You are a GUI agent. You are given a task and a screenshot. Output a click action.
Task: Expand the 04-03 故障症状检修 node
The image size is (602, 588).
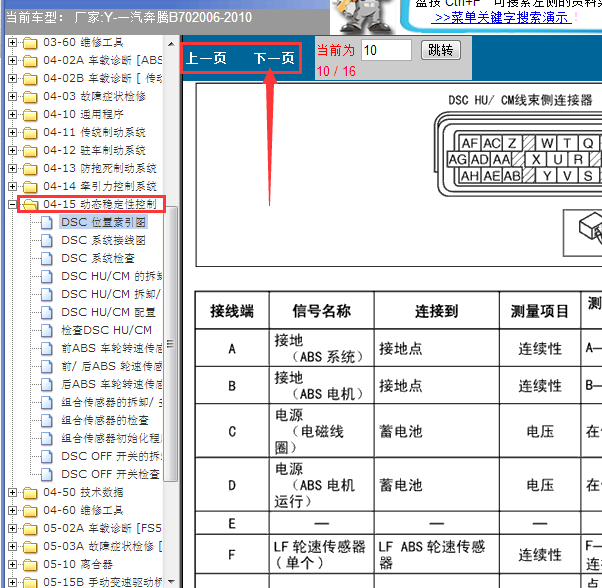[x=12, y=96]
